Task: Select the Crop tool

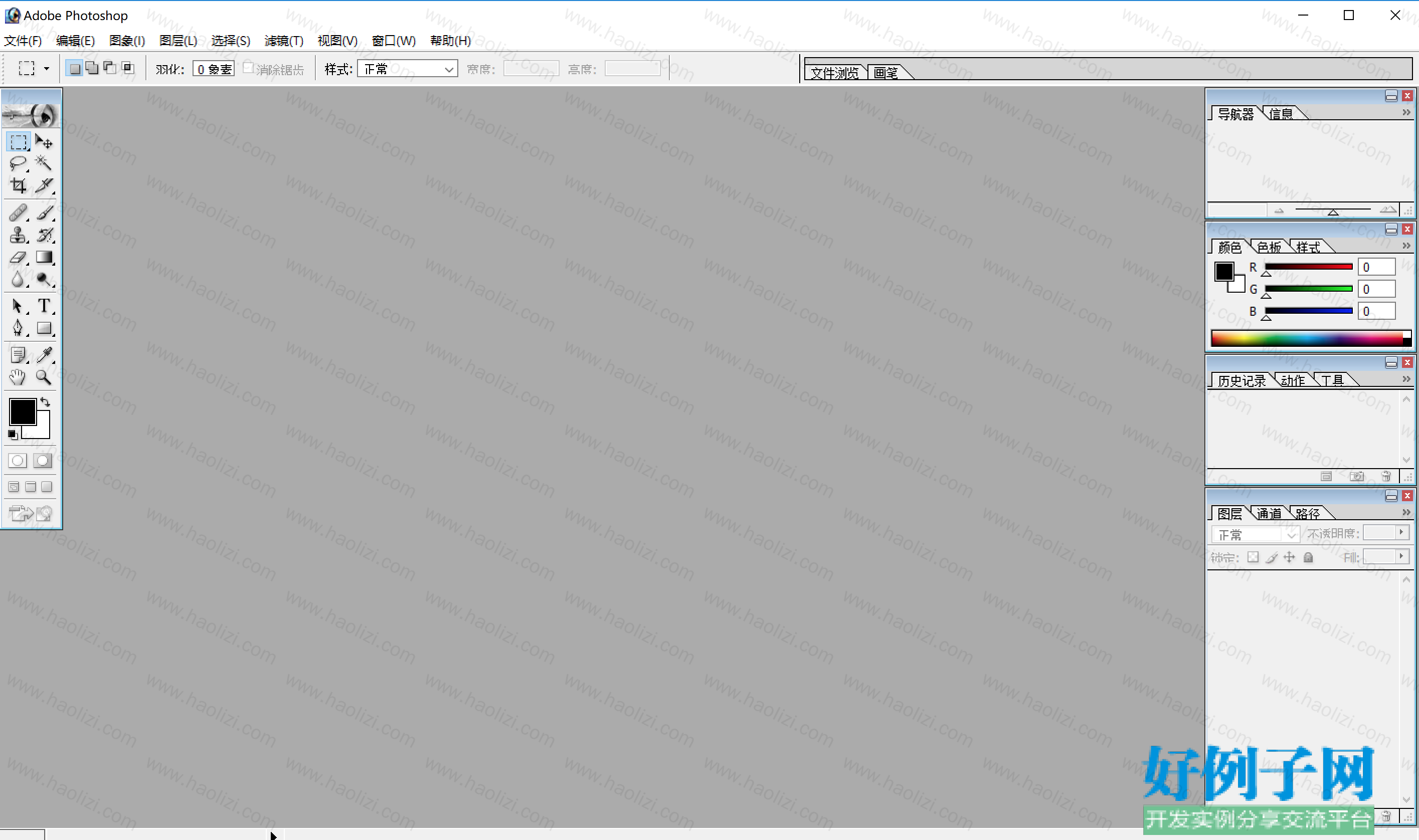Action: click(18, 185)
